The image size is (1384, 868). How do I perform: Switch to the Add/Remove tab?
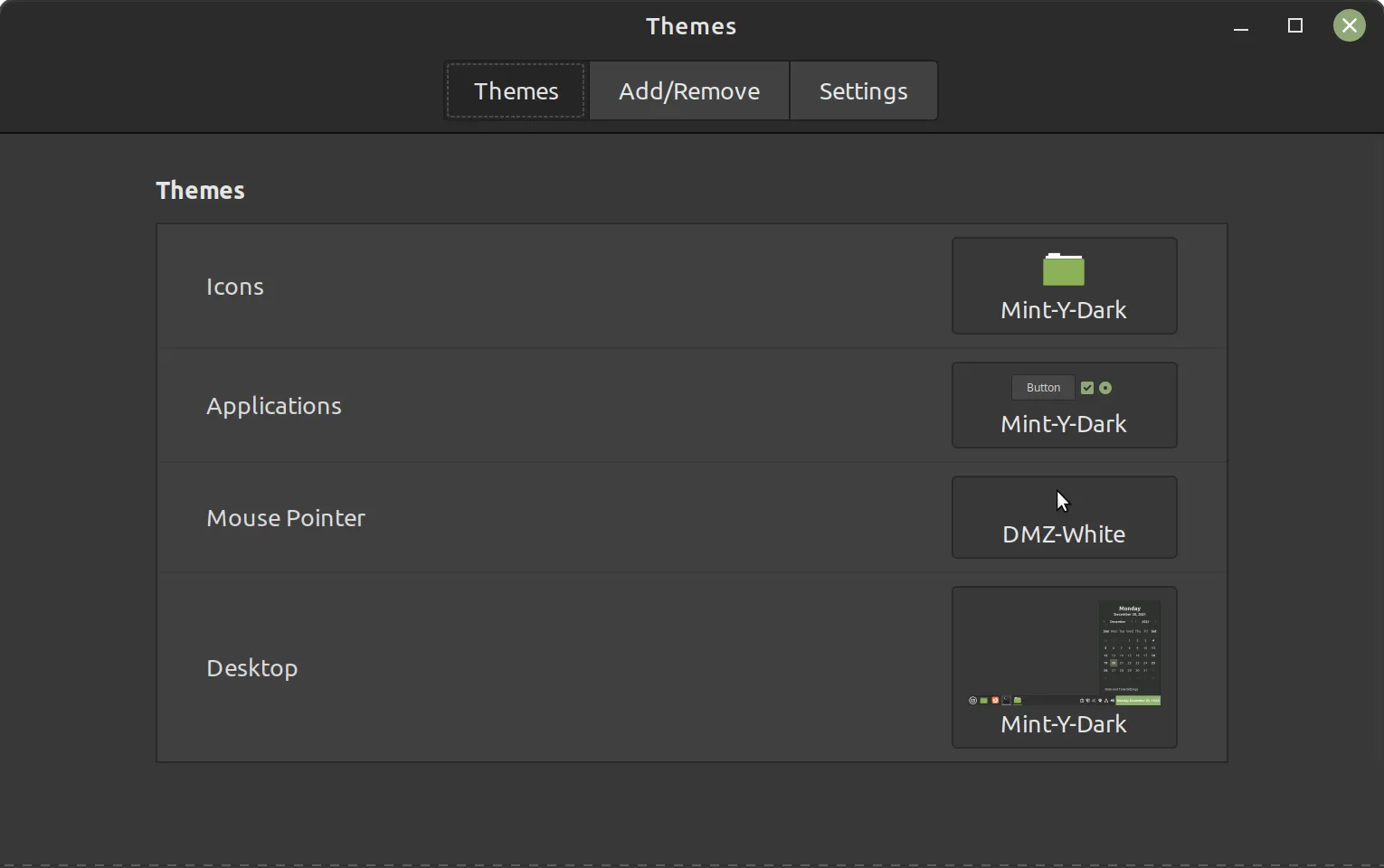pos(689,91)
